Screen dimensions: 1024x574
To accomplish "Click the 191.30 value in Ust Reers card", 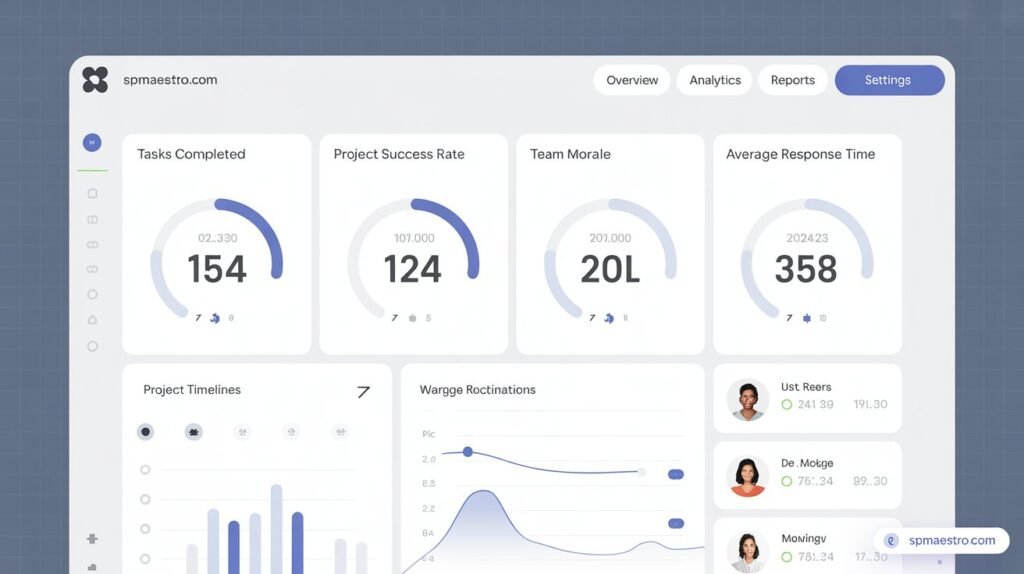I will pos(870,404).
